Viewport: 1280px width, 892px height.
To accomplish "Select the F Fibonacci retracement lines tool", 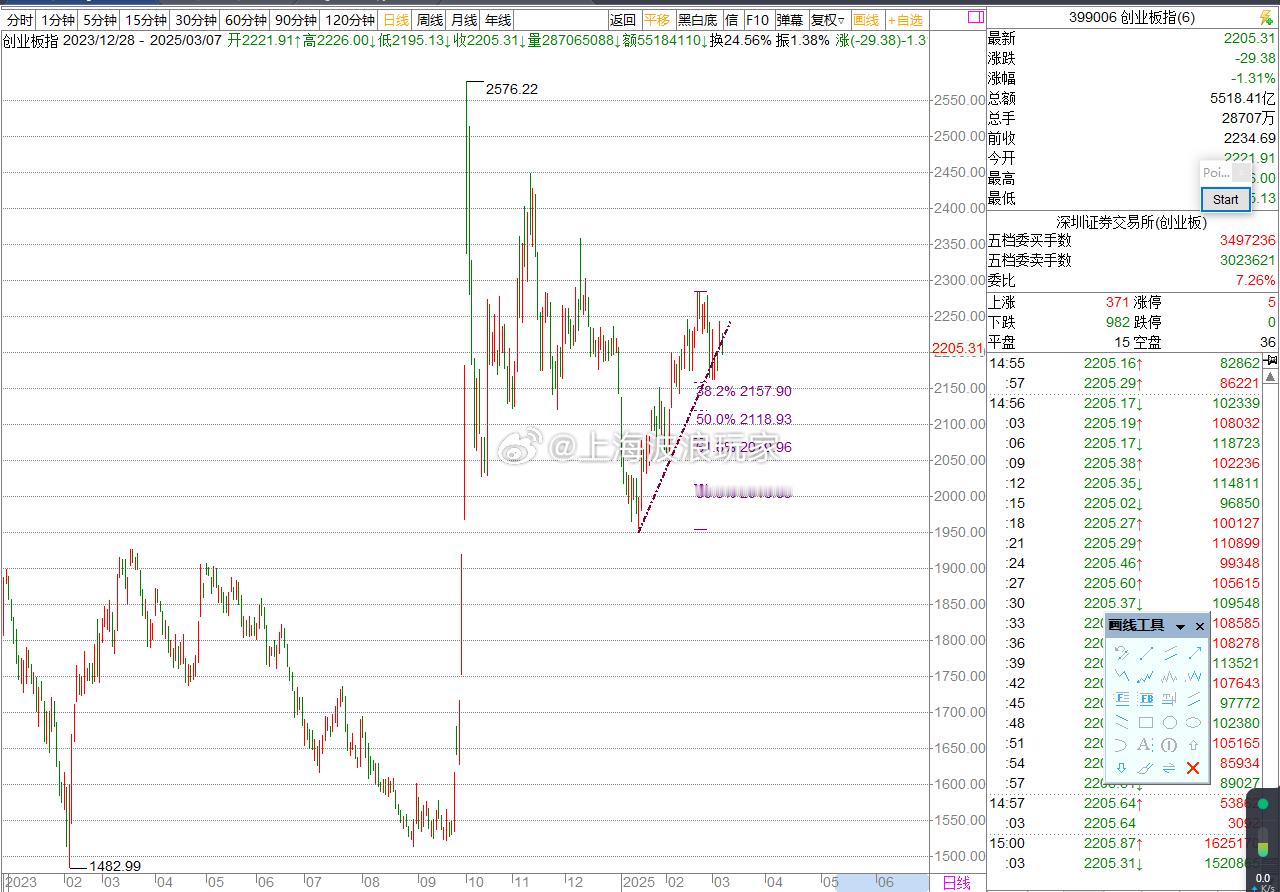I will (1122, 699).
